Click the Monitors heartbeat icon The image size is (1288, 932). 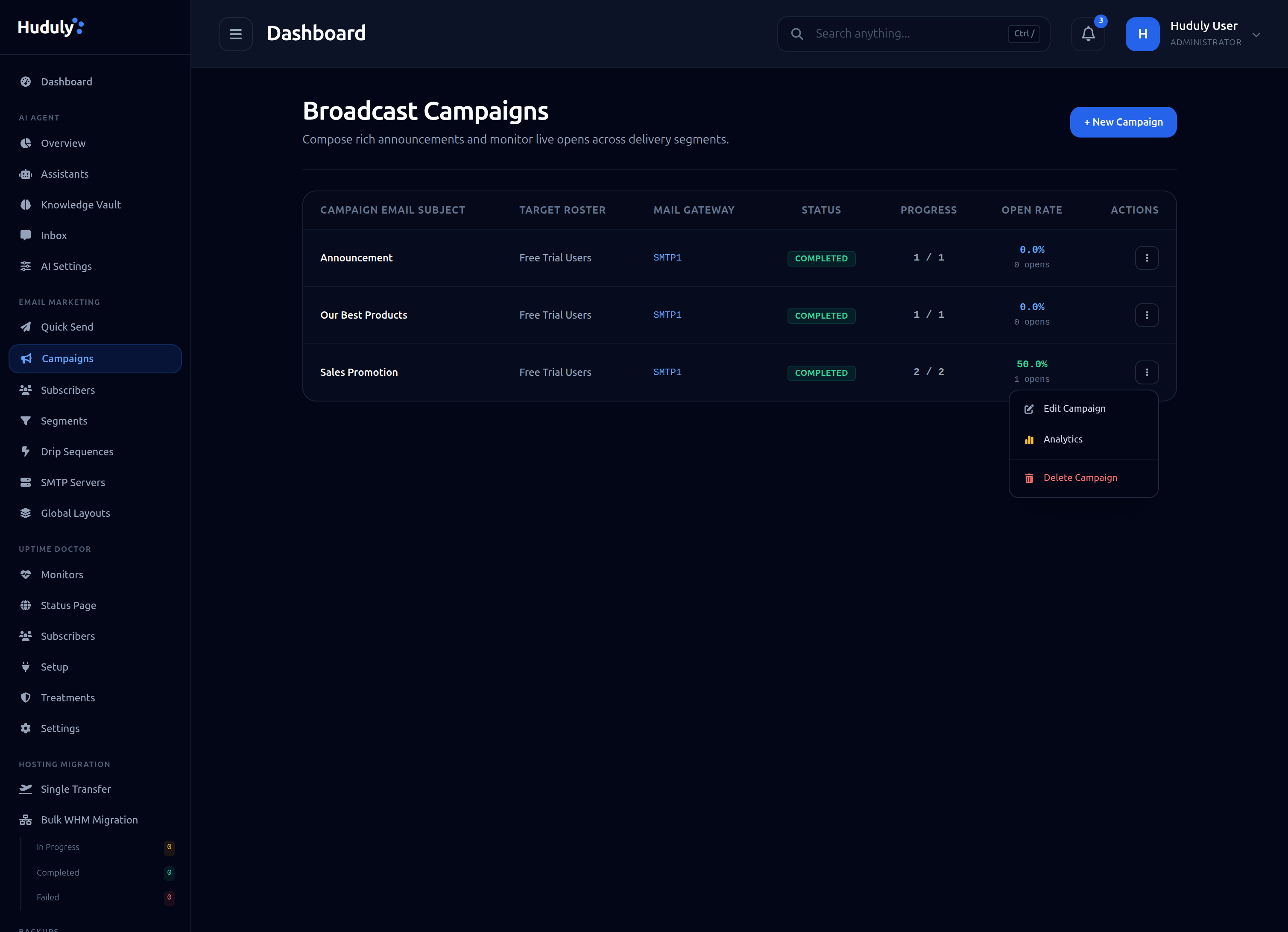tap(26, 575)
